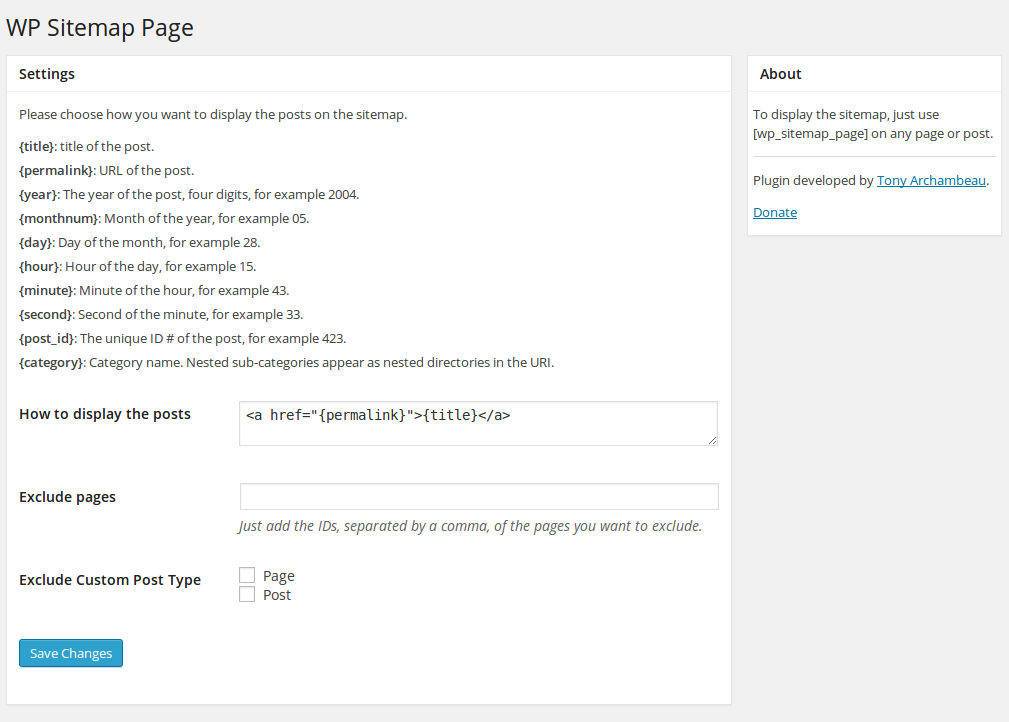Click the {permalink} placeholder description
1009x722 pixels.
pos(100,170)
